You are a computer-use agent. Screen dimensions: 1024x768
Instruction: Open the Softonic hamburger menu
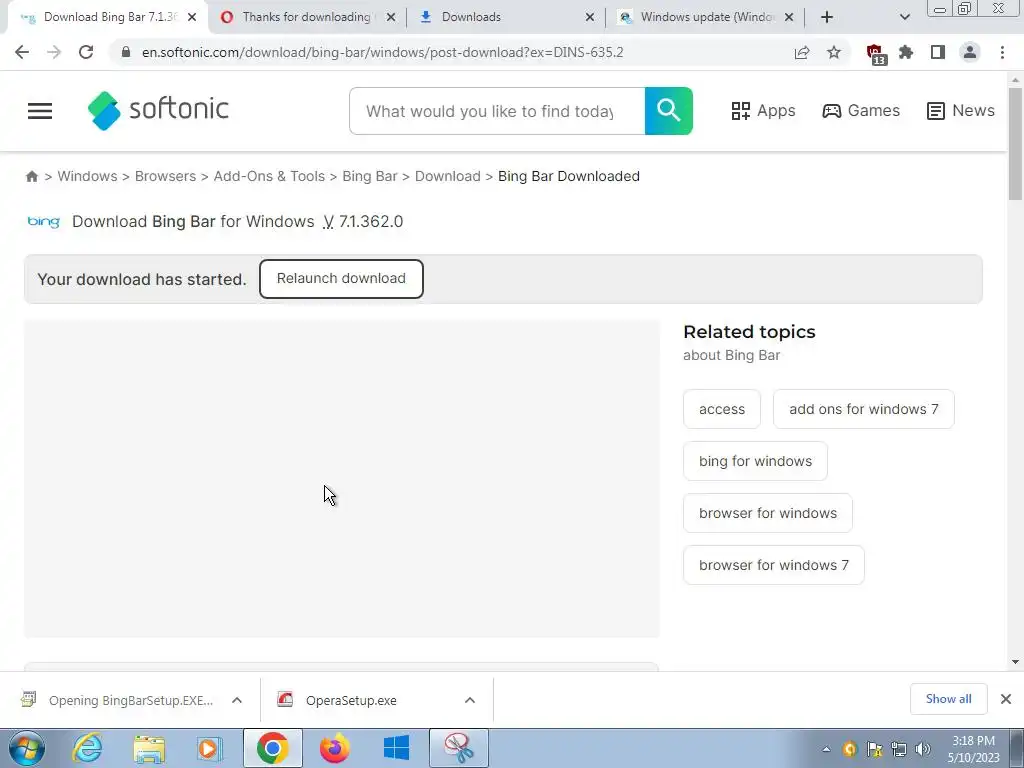tap(40, 111)
